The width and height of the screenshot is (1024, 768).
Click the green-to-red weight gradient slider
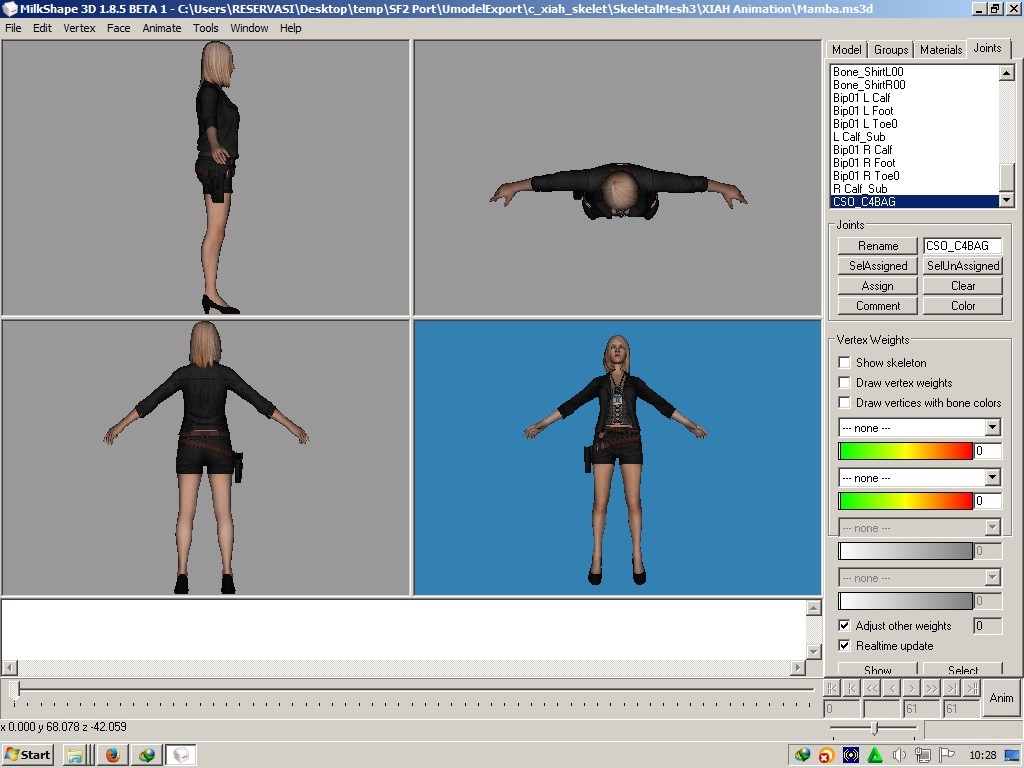click(x=905, y=451)
